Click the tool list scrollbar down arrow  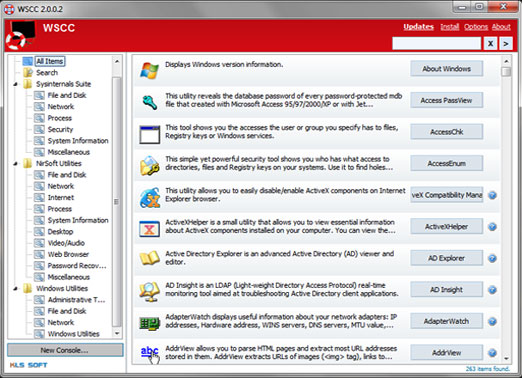tap(506, 359)
